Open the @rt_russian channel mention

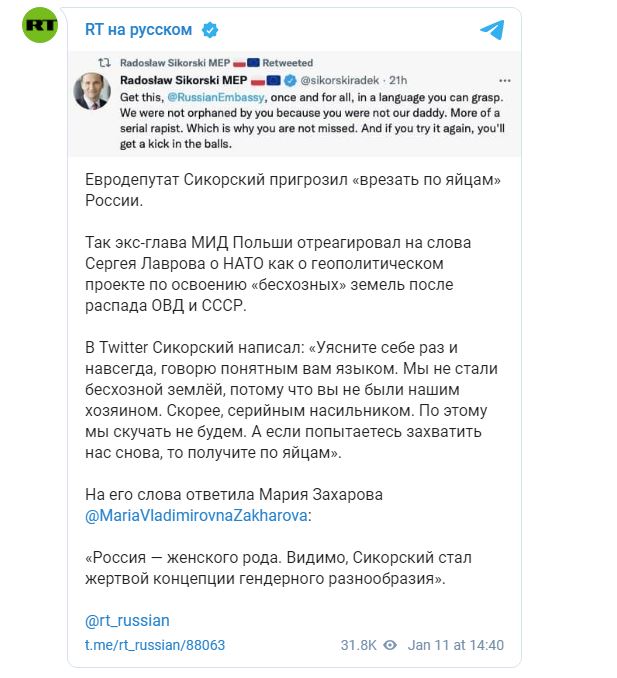tap(127, 620)
